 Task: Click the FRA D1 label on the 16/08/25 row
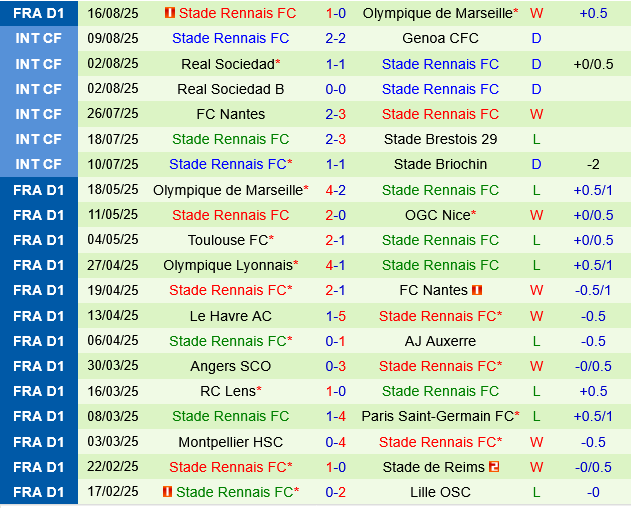38,13
